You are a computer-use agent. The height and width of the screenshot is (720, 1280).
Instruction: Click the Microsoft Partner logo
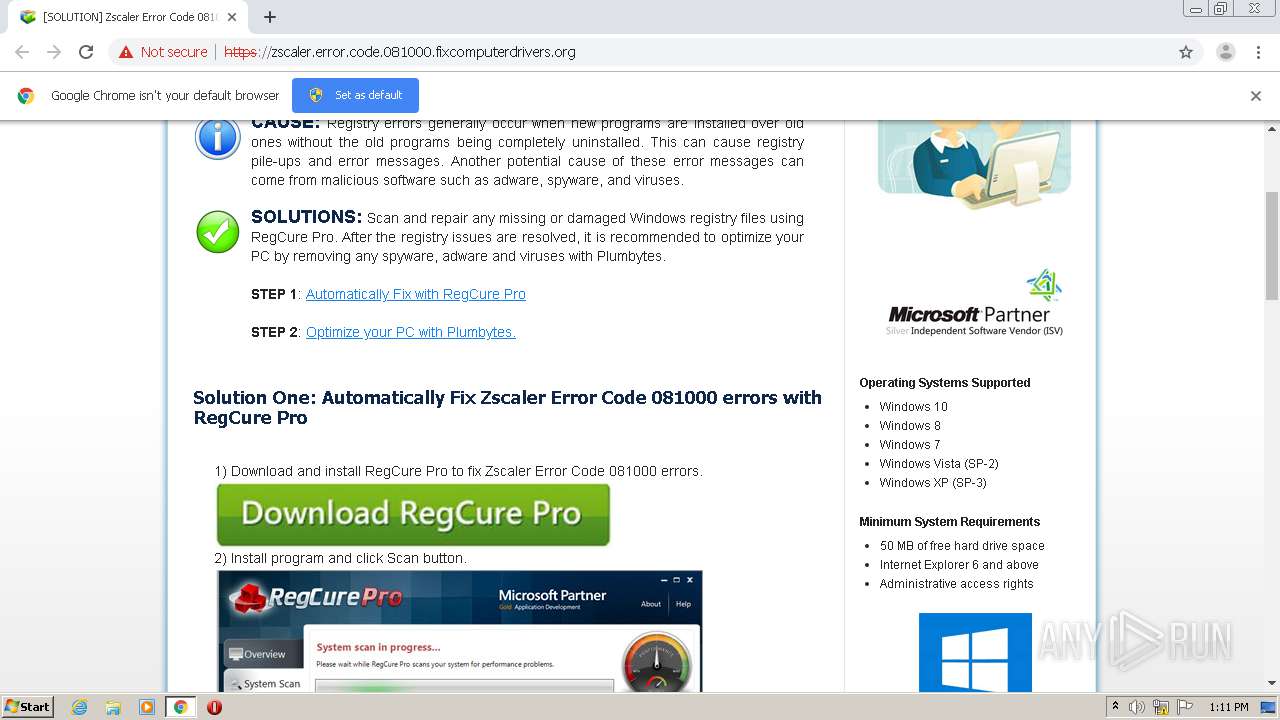(975, 303)
